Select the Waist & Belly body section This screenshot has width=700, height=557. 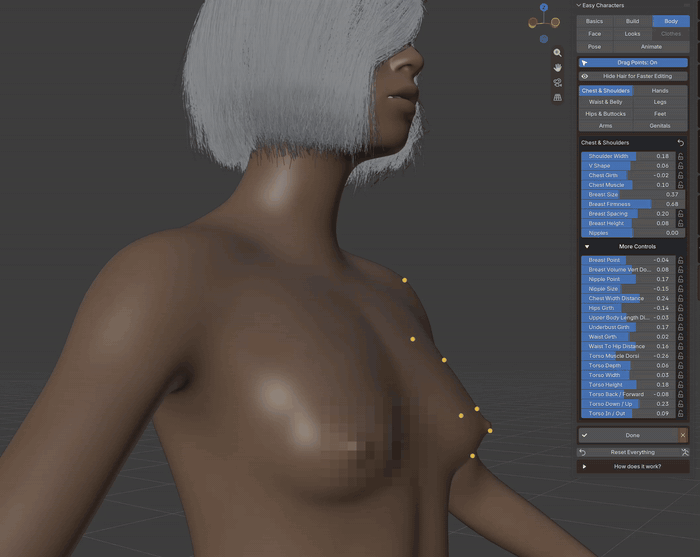click(605, 102)
